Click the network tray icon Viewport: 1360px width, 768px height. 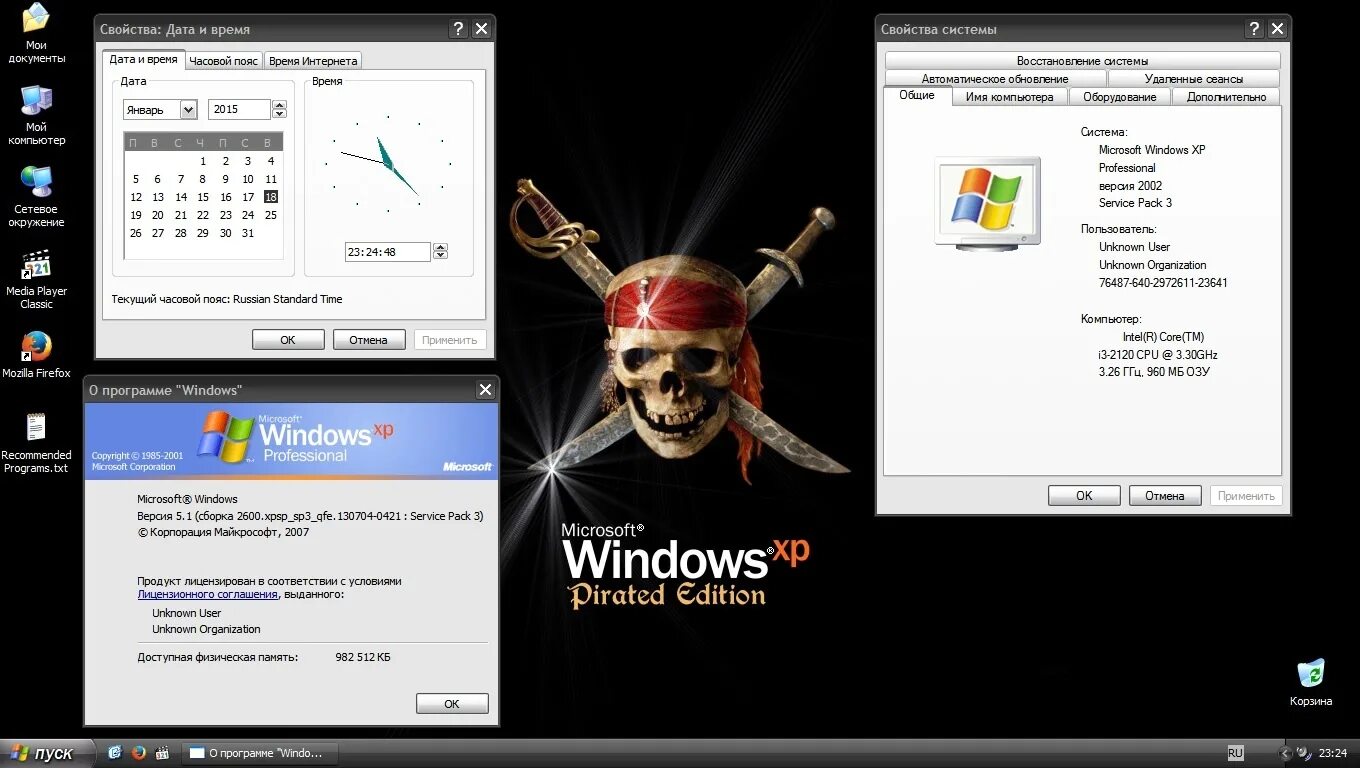click(1303, 753)
